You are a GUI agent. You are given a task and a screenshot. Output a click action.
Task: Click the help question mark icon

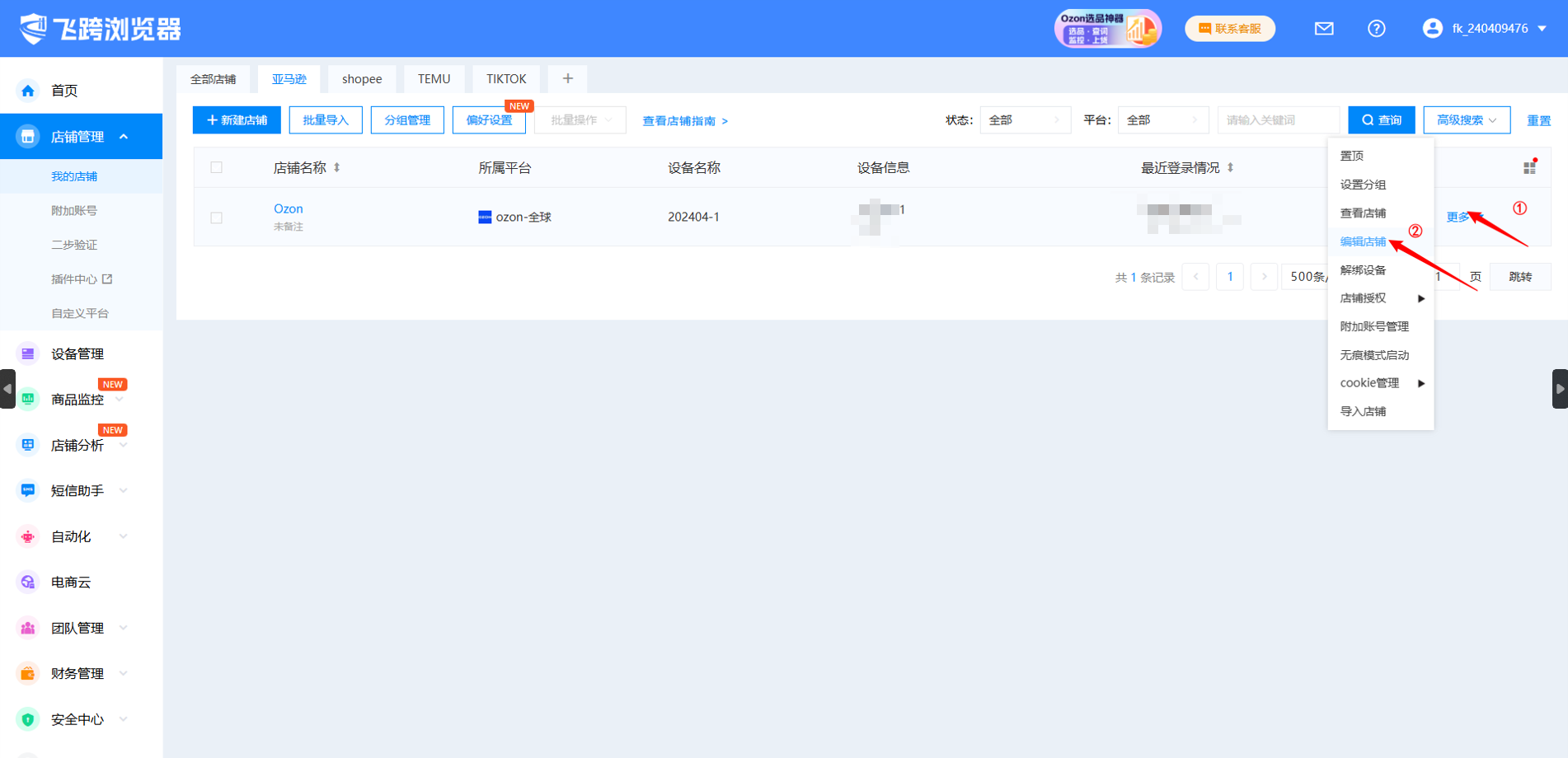(x=1376, y=29)
